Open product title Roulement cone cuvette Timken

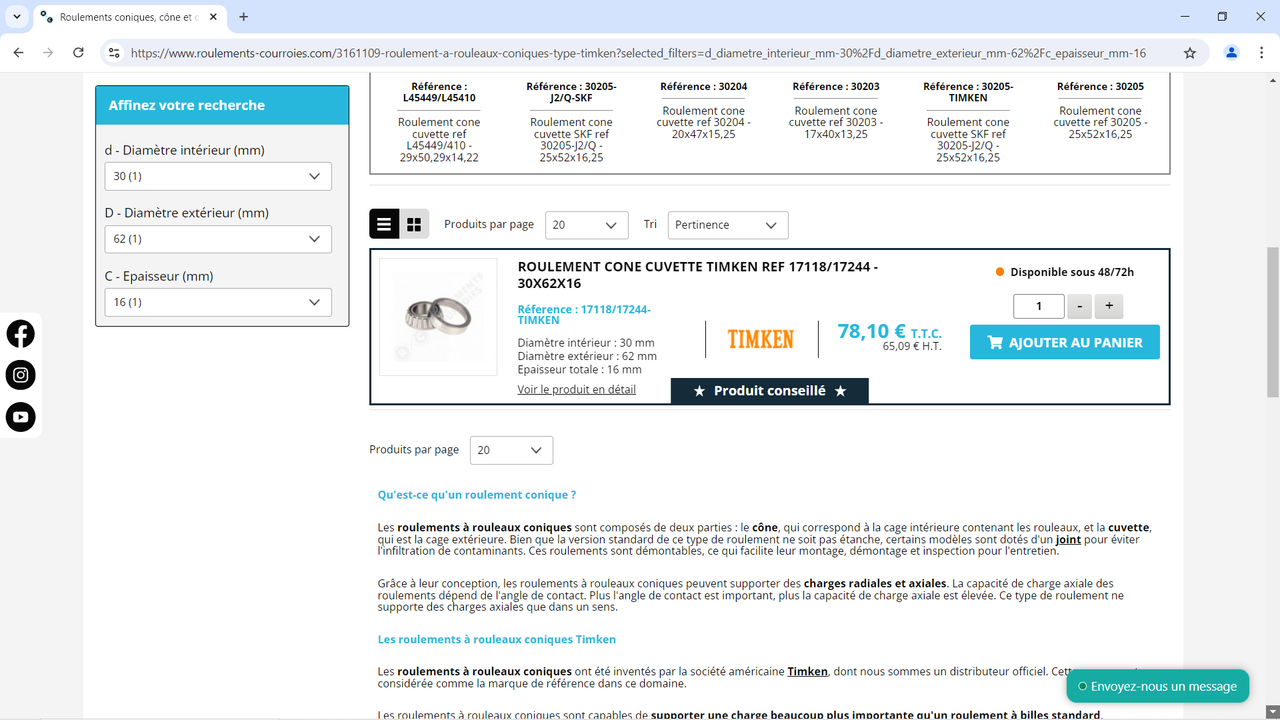(698, 275)
